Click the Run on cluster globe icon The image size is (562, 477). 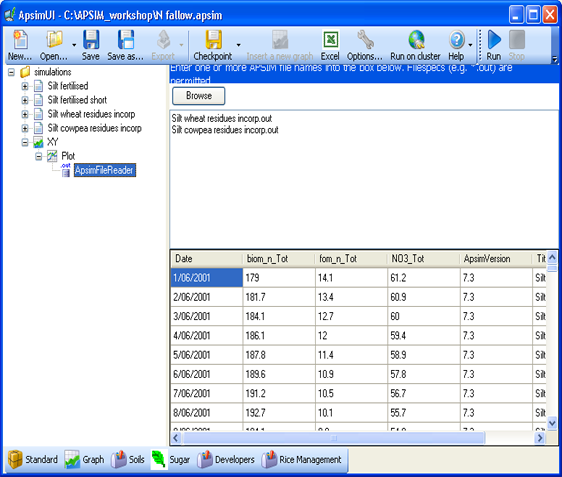click(x=416, y=40)
